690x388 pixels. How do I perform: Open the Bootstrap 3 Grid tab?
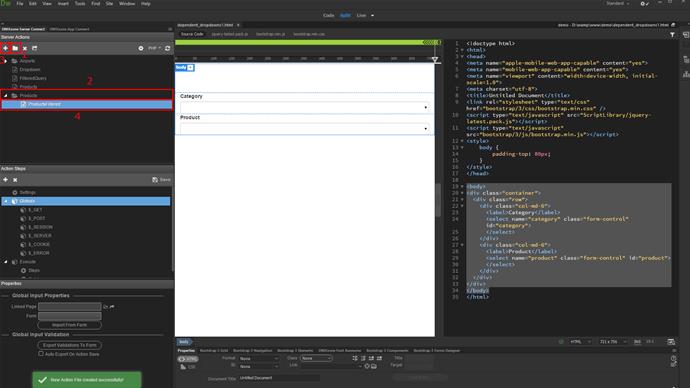click(214, 351)
